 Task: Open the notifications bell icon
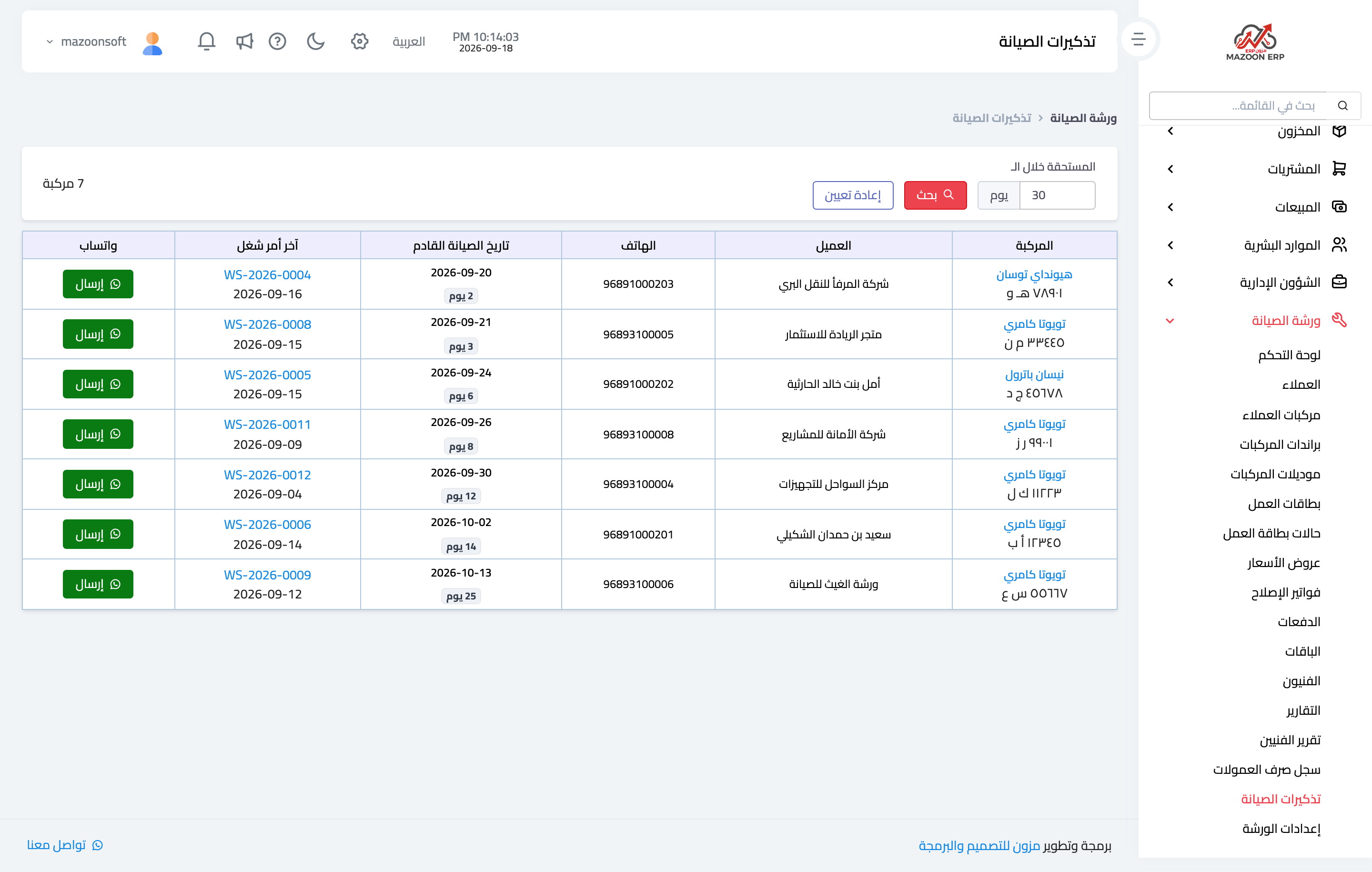pyautogui.click(x=206, y=41)
